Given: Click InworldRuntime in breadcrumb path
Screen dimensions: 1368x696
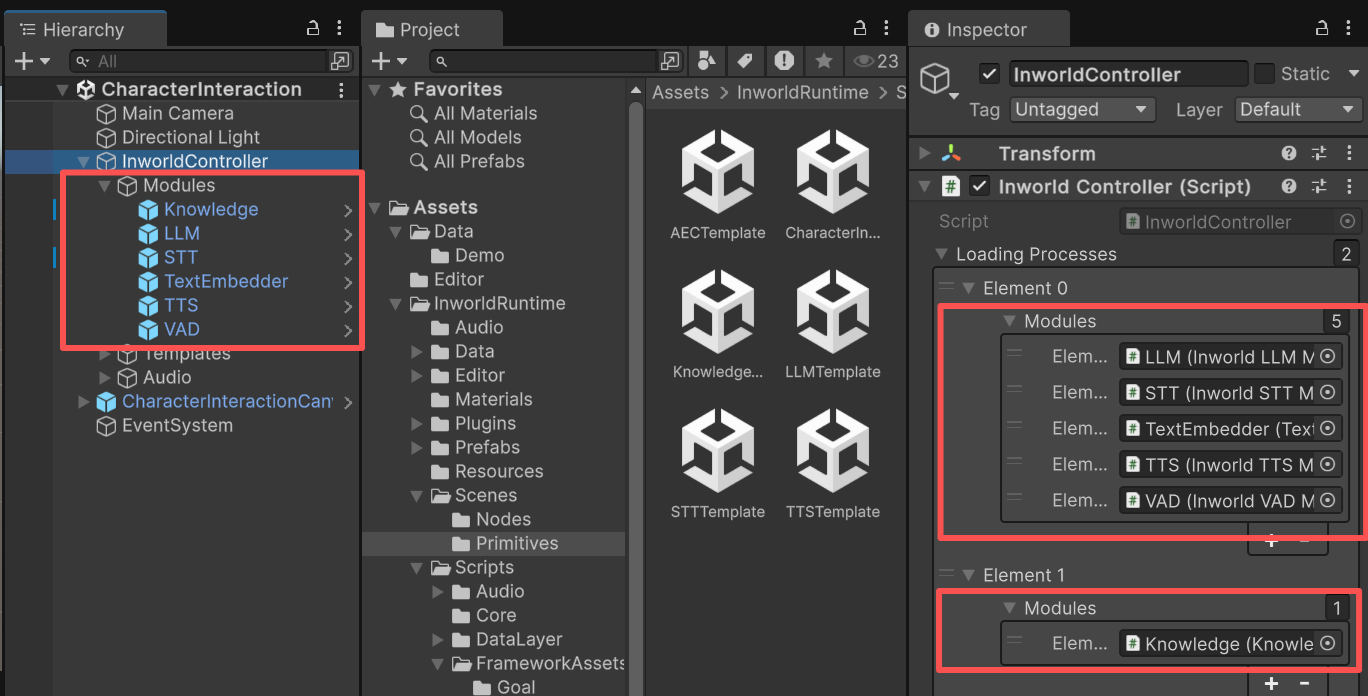Looking at the screenshot, I should click(x=802, y=93).
